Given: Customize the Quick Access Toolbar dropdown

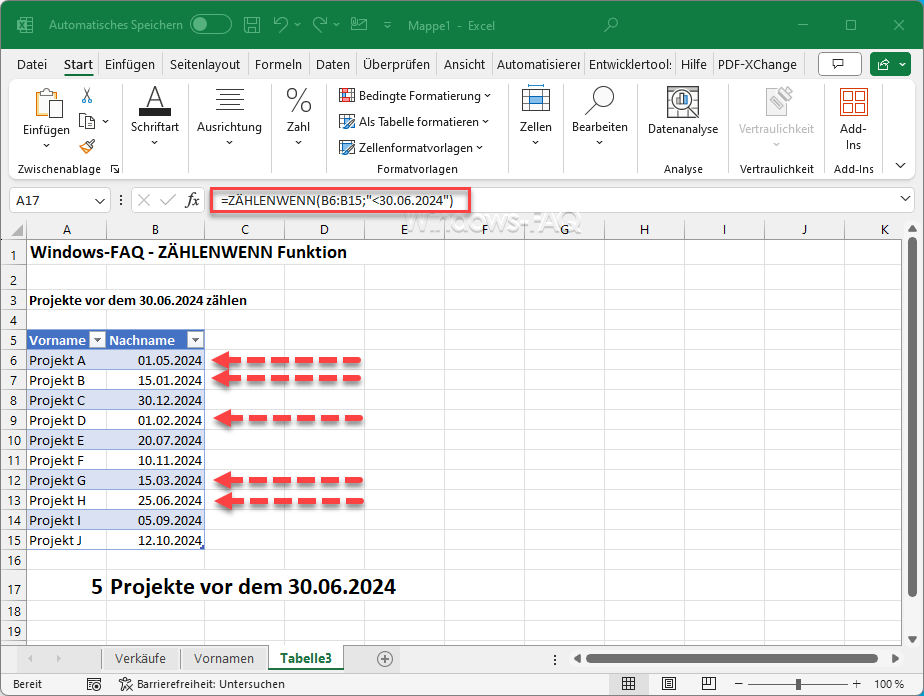Looking at the screenshot, I should pyautogui.click(x=387, y=25).
